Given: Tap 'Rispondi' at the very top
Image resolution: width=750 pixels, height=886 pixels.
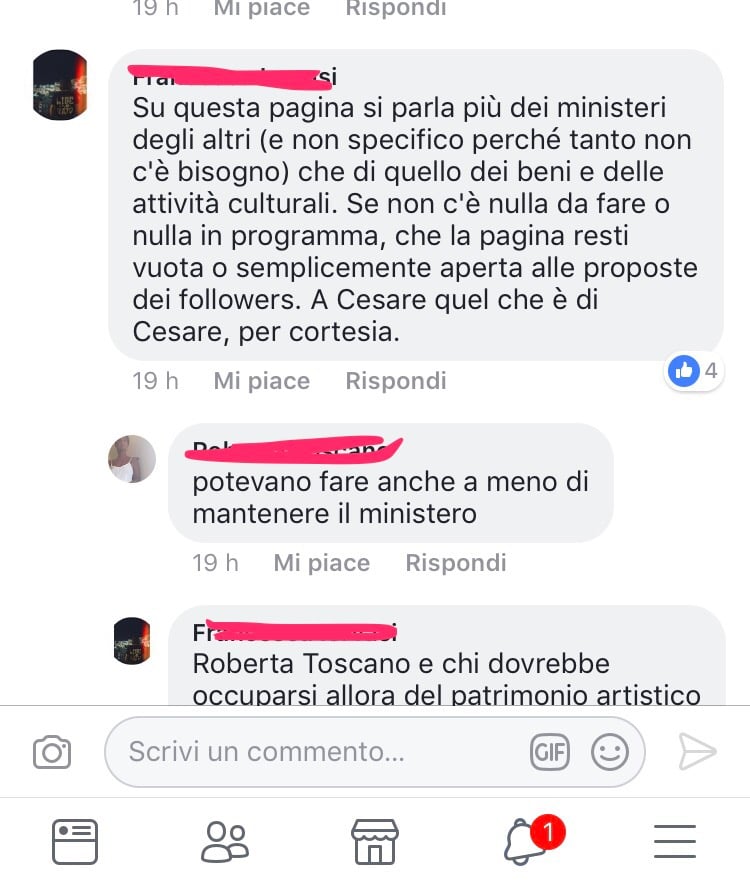Looking at the screenshot, I should tap(396, 8).
